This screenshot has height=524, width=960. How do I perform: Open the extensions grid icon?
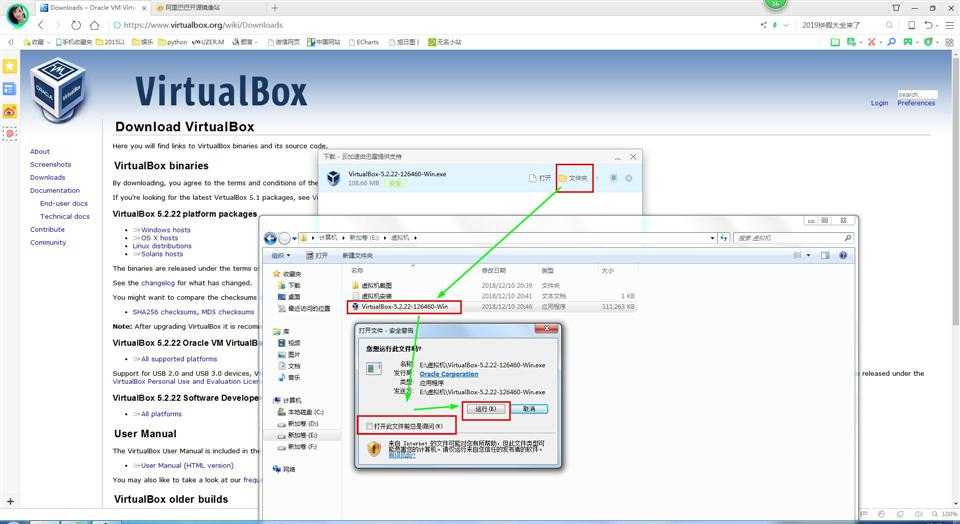pos(949,42)
